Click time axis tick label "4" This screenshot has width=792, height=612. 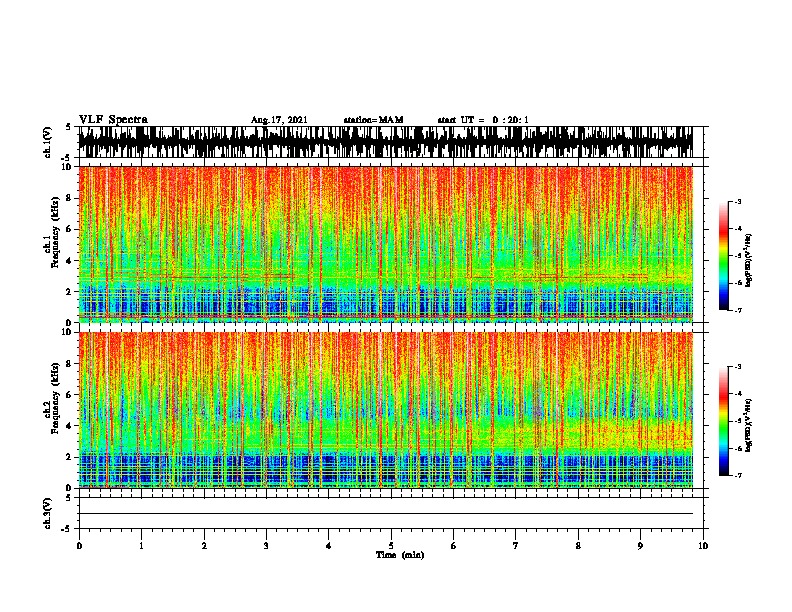(x=329, y=546)
